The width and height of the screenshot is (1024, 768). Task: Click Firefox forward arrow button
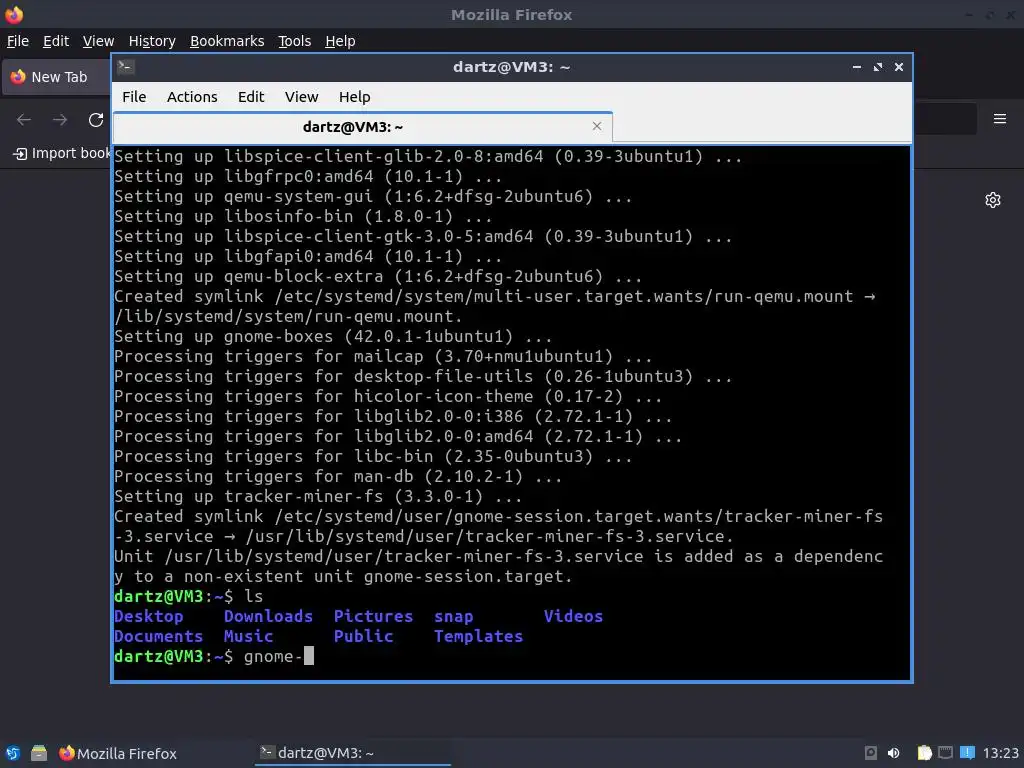(x=60, y=120)
